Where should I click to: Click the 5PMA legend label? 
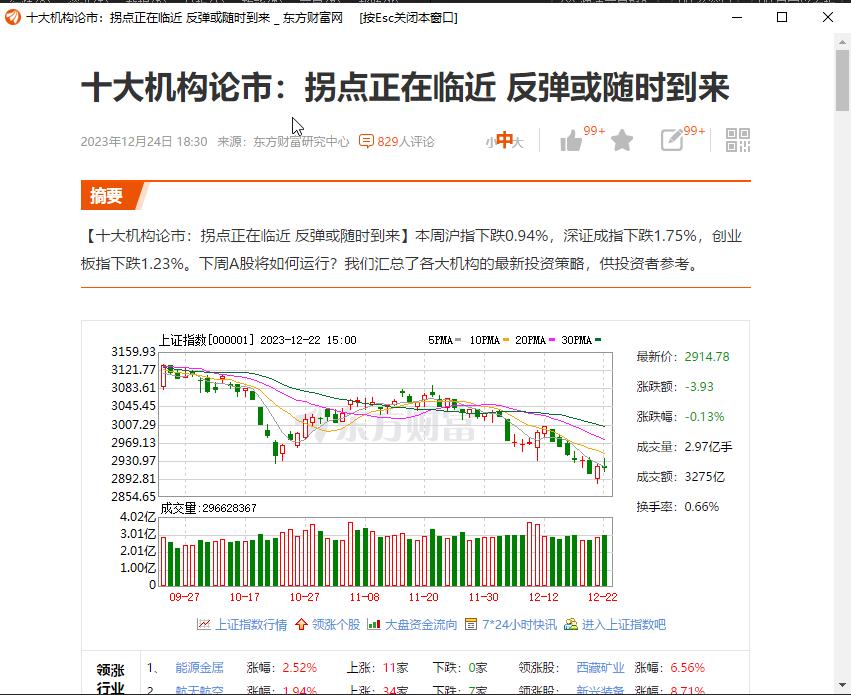click(440, 340)
